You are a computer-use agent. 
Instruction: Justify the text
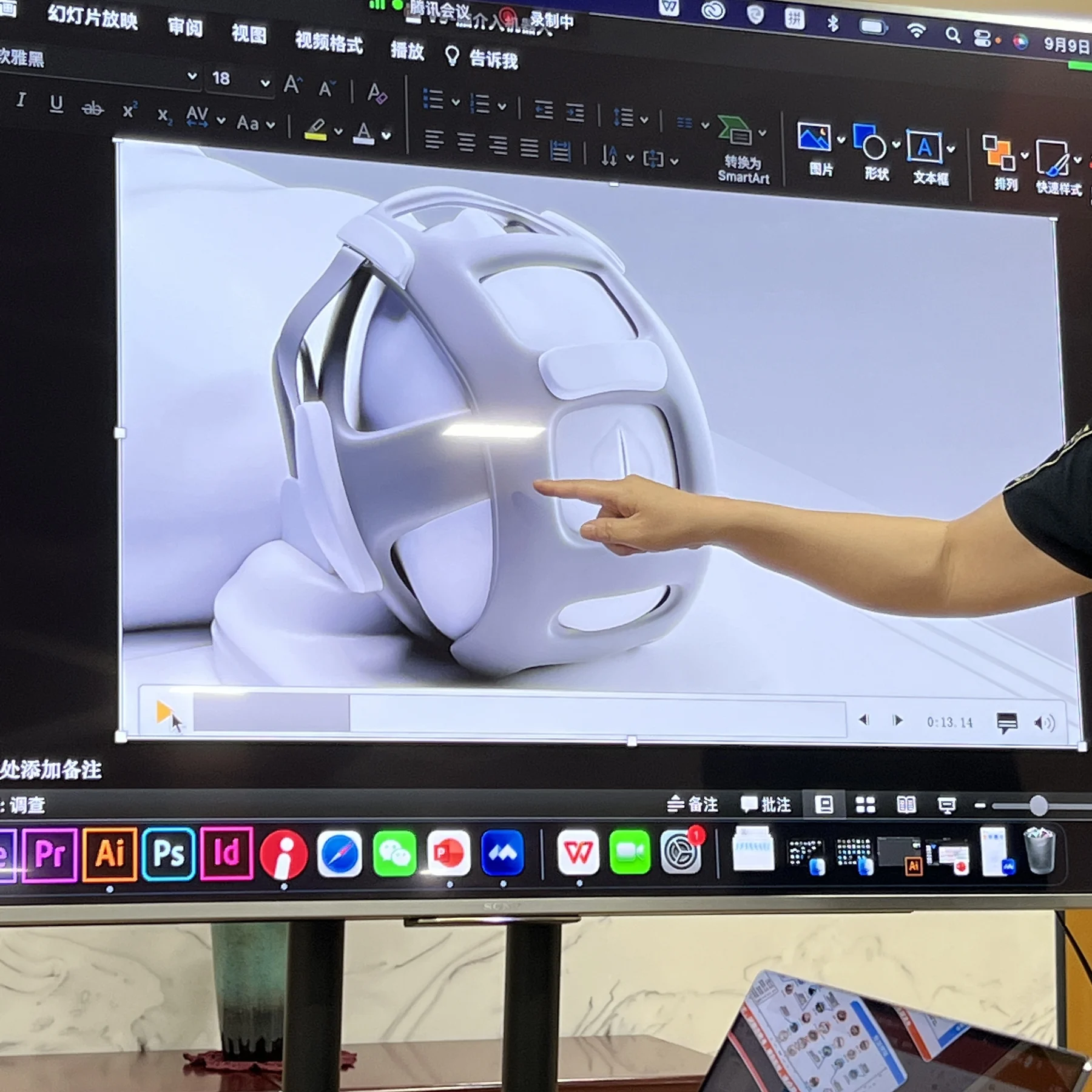point(529,147)
